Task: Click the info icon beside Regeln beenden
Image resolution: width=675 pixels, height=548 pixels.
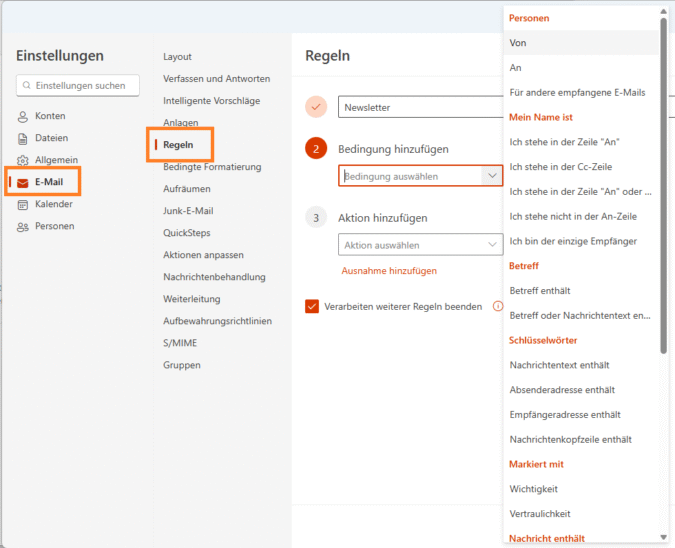Action: [x=497, y=306]
